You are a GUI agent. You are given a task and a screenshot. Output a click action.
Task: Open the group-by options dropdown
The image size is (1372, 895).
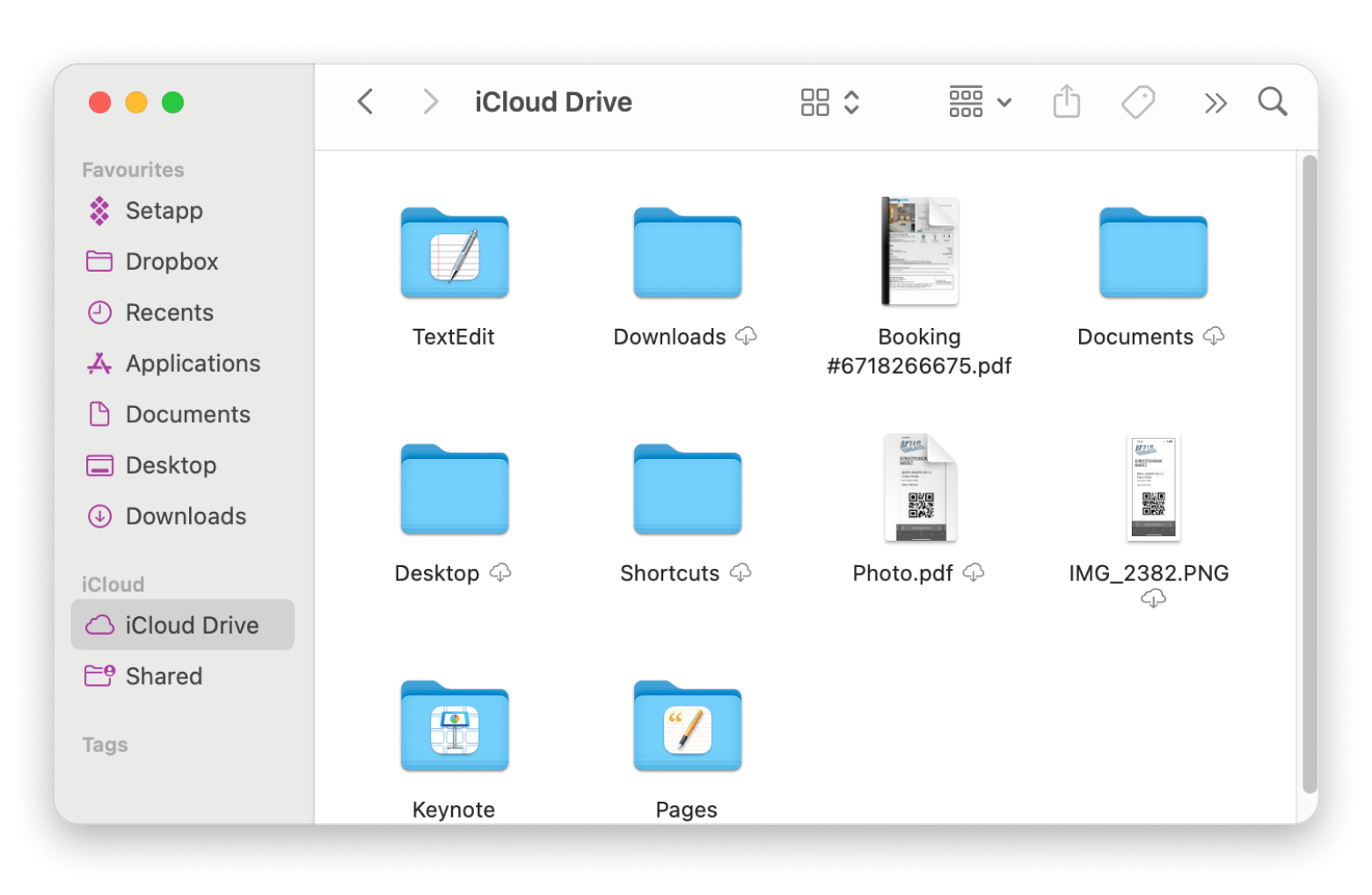coord(980,102)
